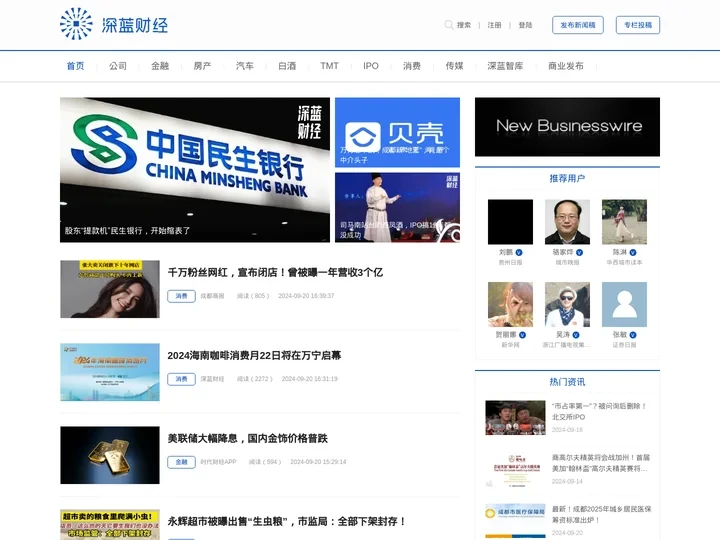
Task: Open headline 2024海南咖啡消费月22日将在万宁启幕
Action: [254, 356]
